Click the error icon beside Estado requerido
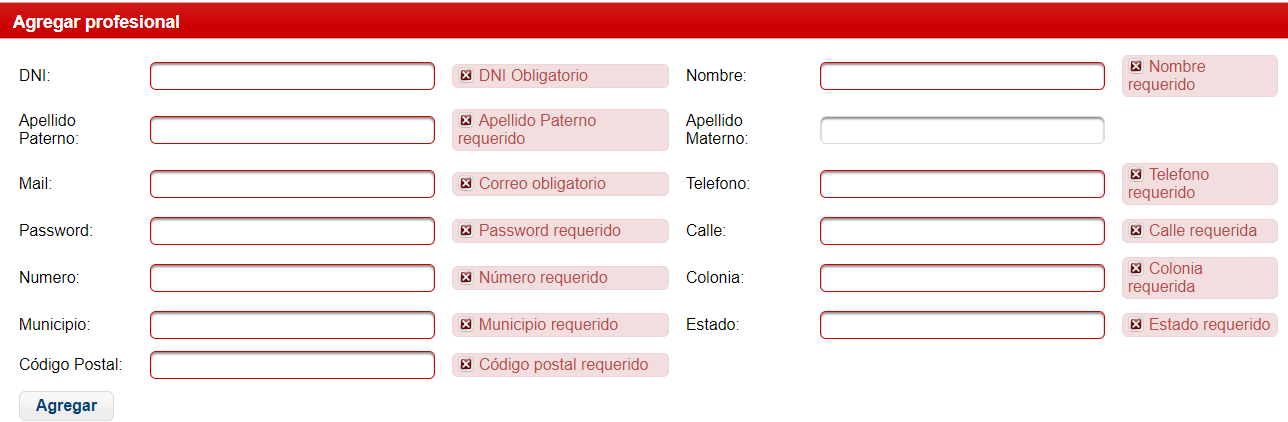The width and height of the screenshot is (1288, 422). point(1136,325)
